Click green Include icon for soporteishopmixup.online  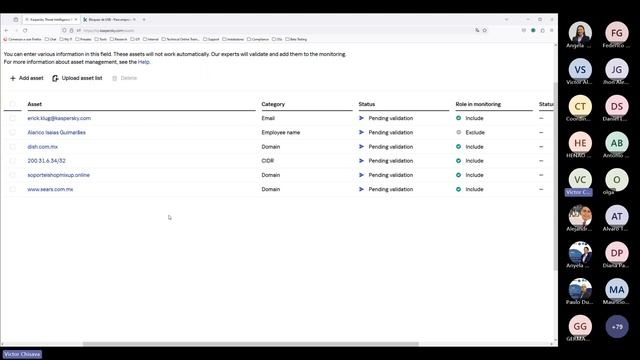(x=458, y=175)
